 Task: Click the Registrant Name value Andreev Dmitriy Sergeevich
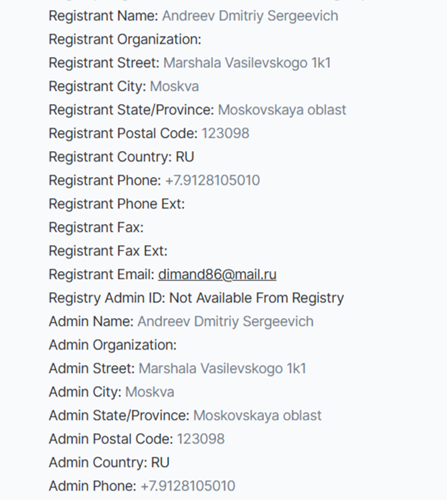coord(250,16)
